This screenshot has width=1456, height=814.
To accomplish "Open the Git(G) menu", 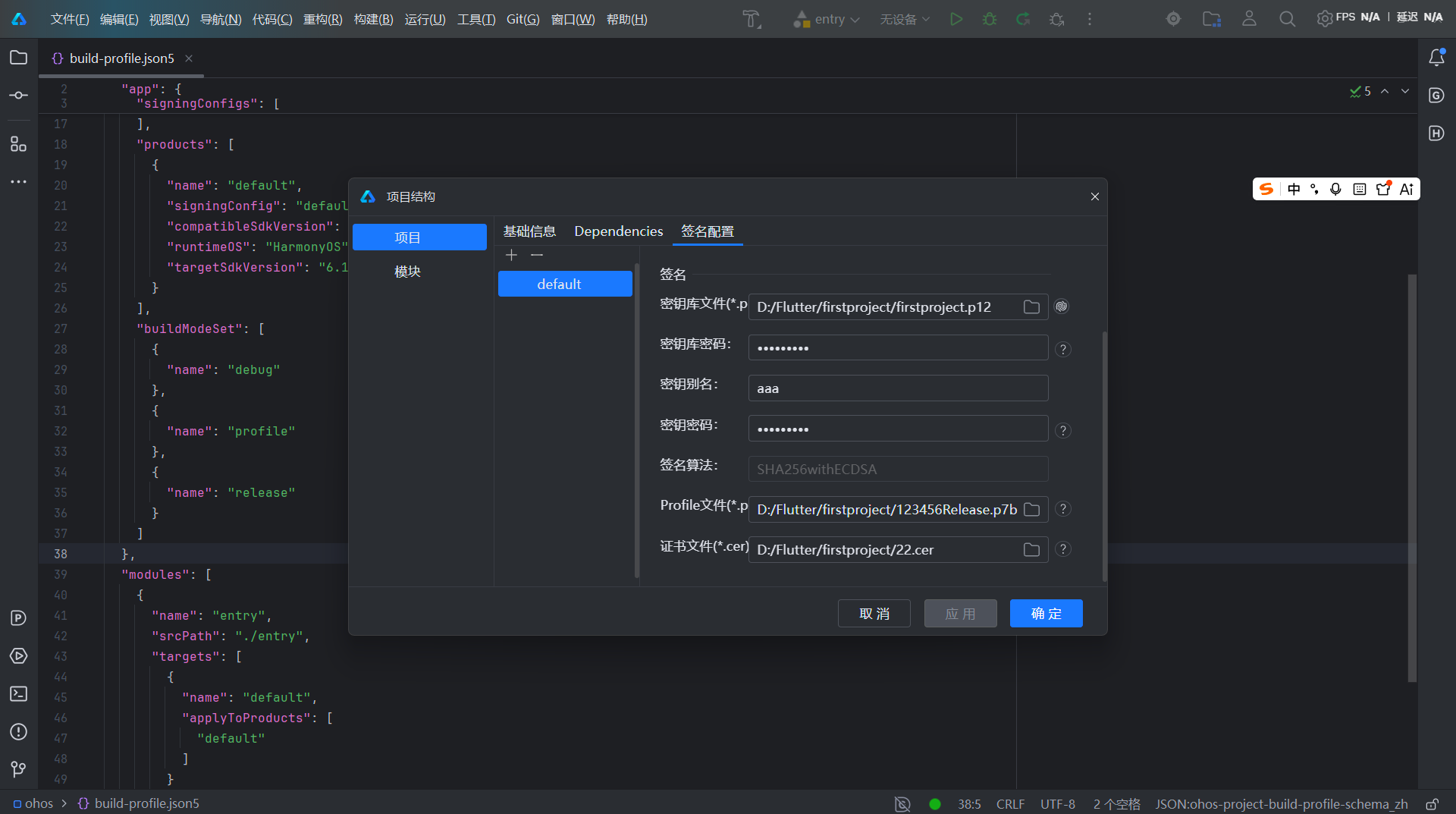I will tap(523, 19).
